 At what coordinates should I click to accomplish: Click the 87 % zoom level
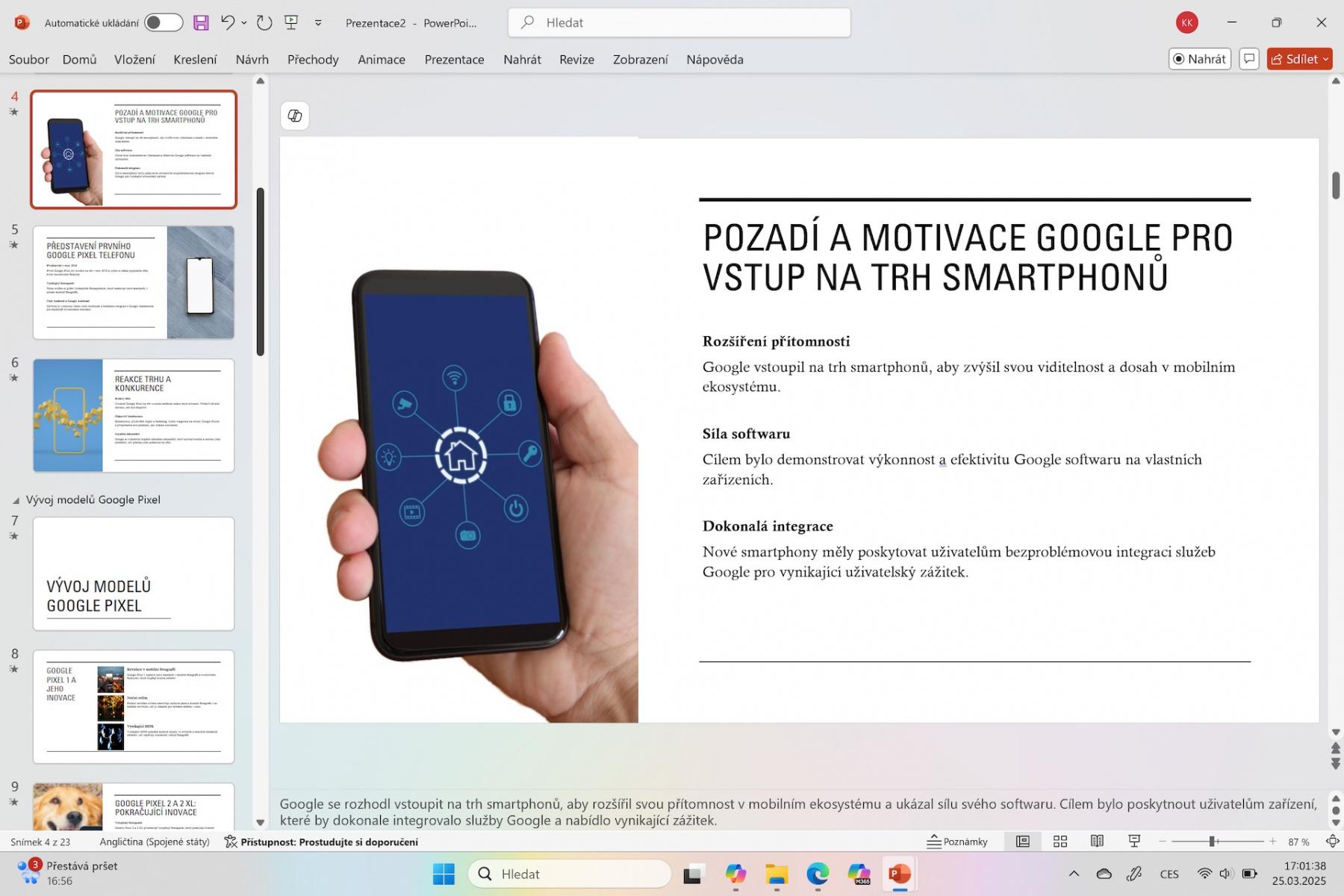point(1298,841)
